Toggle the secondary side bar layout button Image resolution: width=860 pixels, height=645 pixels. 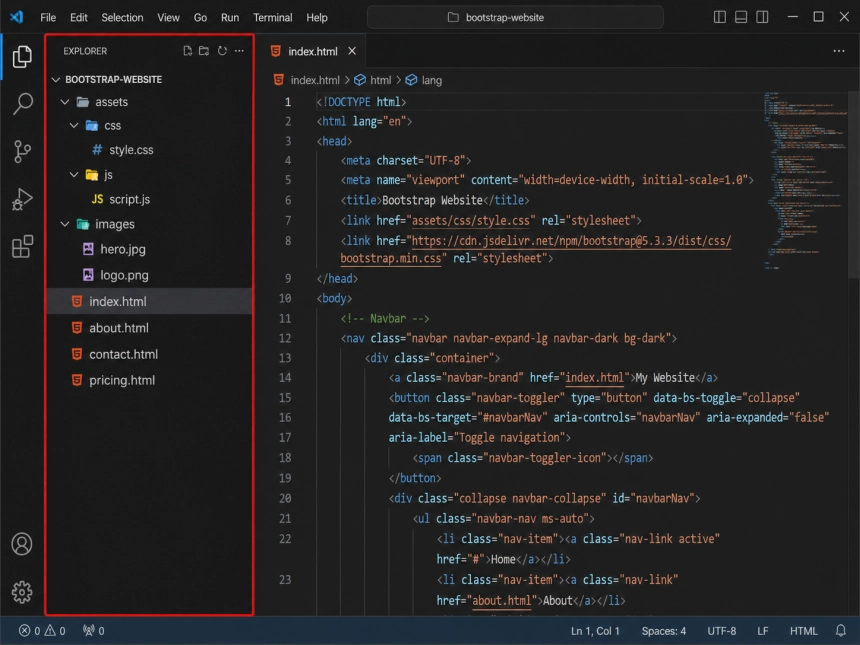(x=762, y=17)
